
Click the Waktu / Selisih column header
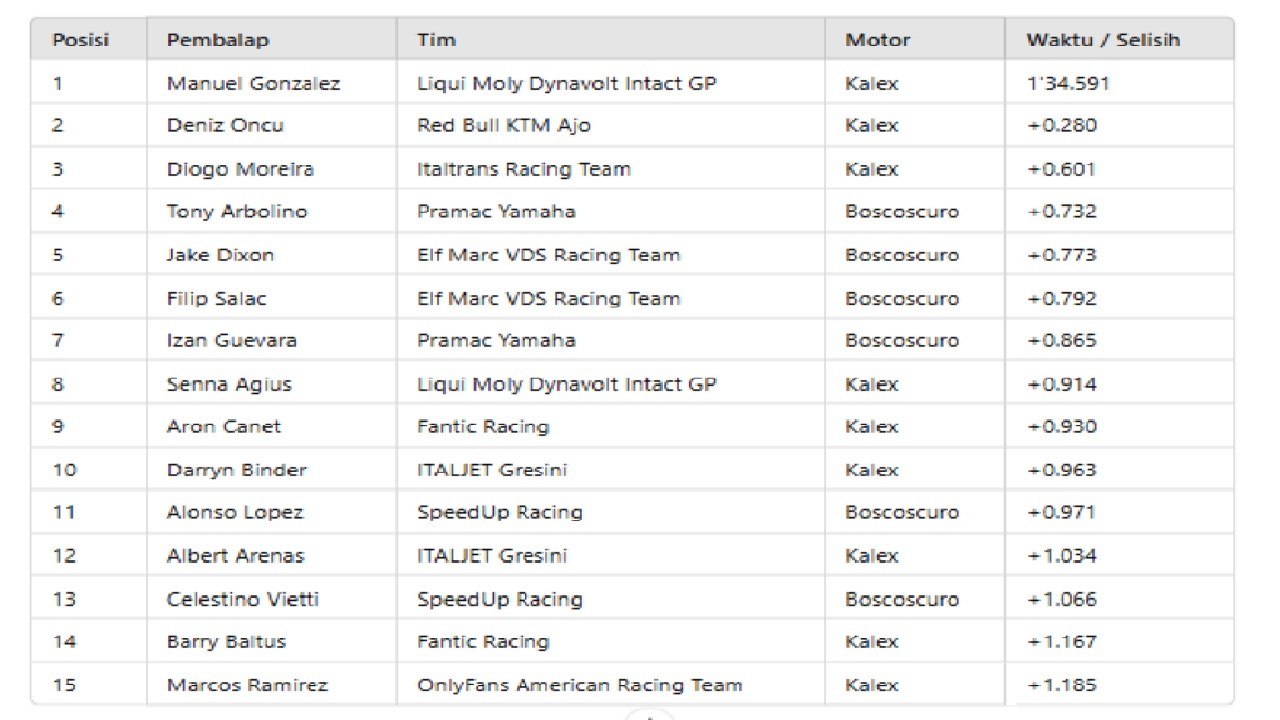(1103, 41)
